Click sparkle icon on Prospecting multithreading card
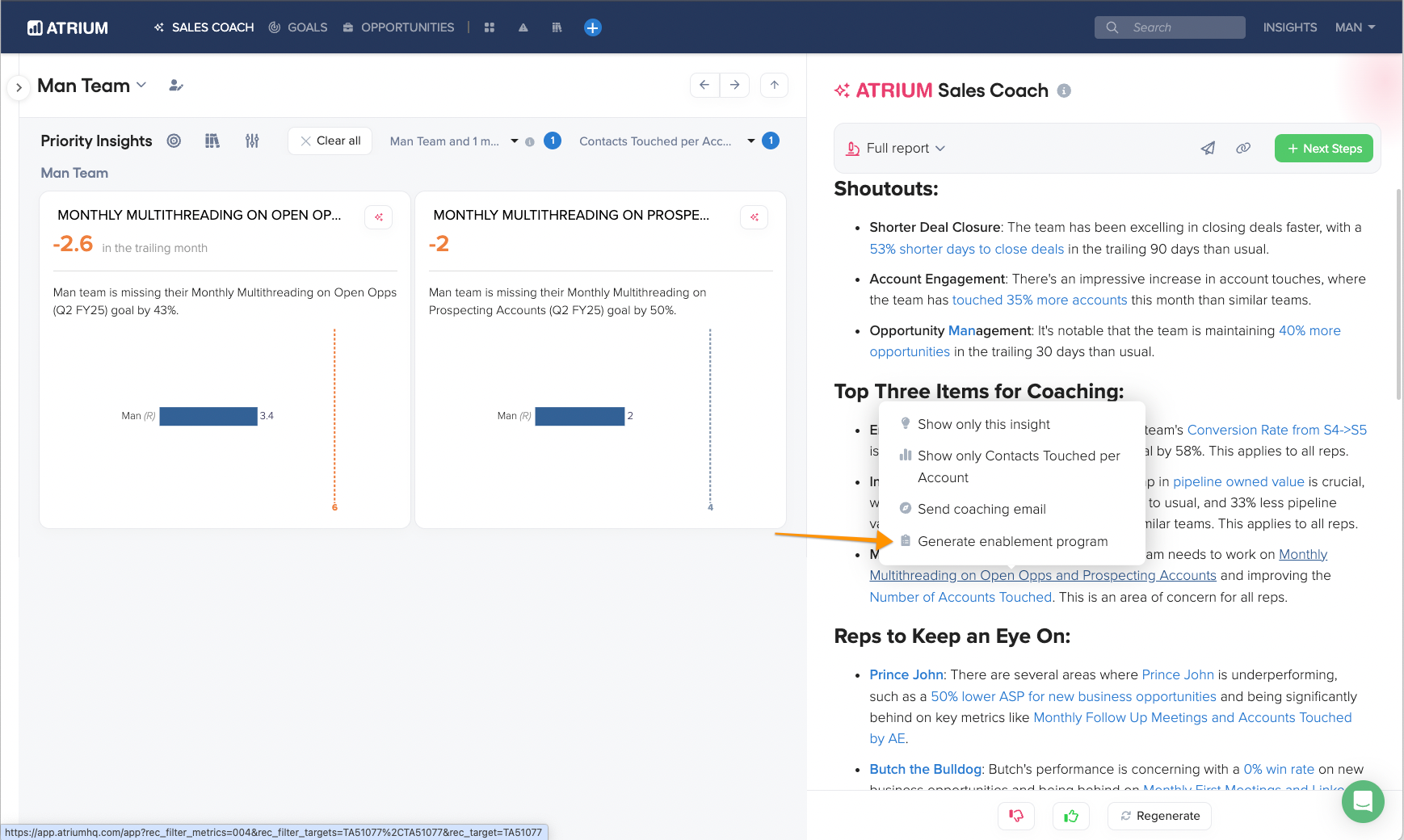Viewport: 1404px width, 840px height. pyautogui.click(x=755, y=217)
